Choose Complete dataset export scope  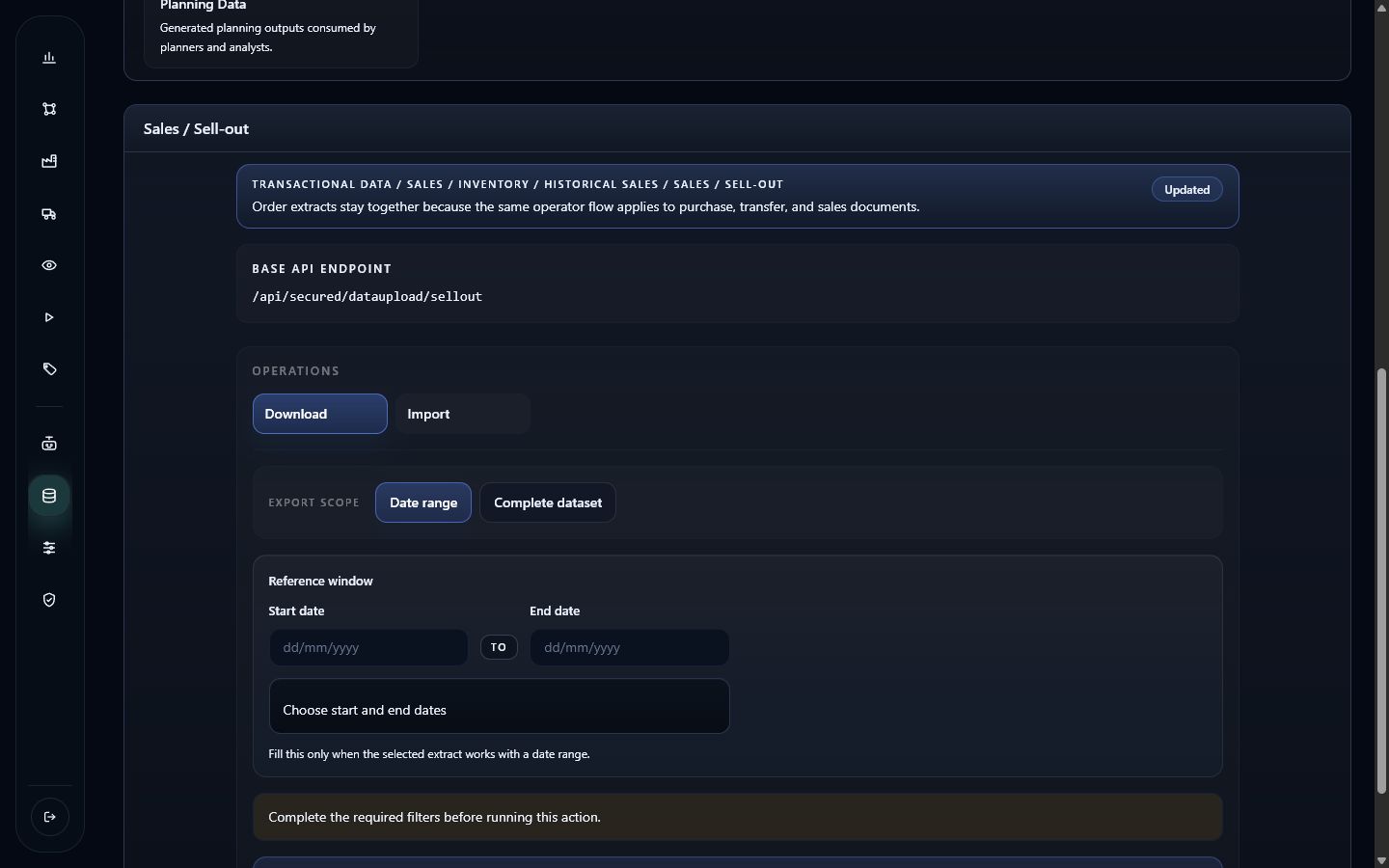tap(548, 502)
